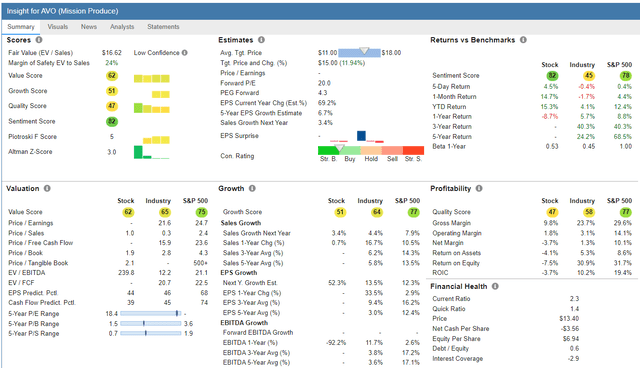Viewport: 640px width, 368px height.
Task: Click the info icon next to Valuation
Action: point(47,188)
